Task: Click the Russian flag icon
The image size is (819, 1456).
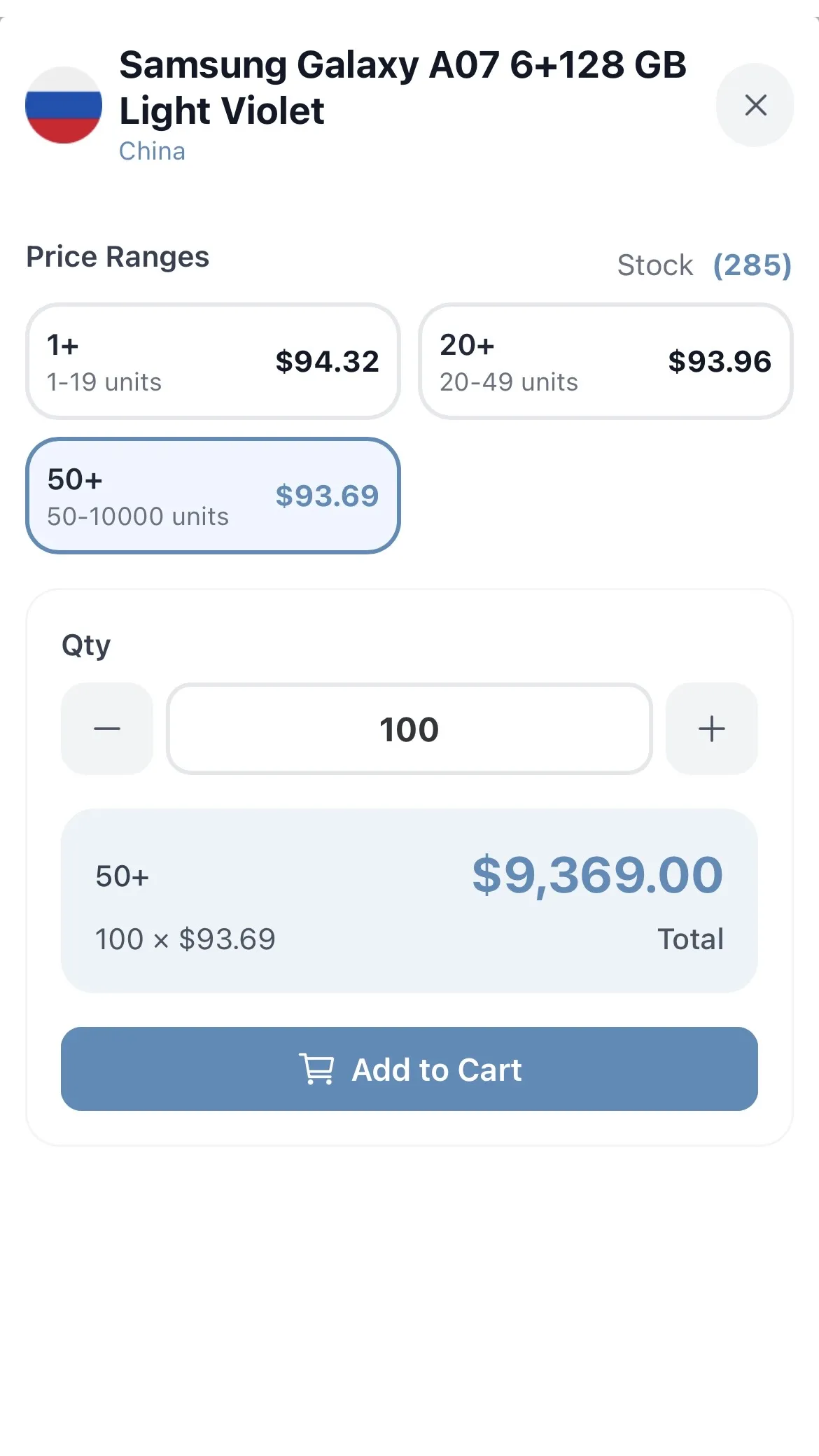Action: pos(63,106)
